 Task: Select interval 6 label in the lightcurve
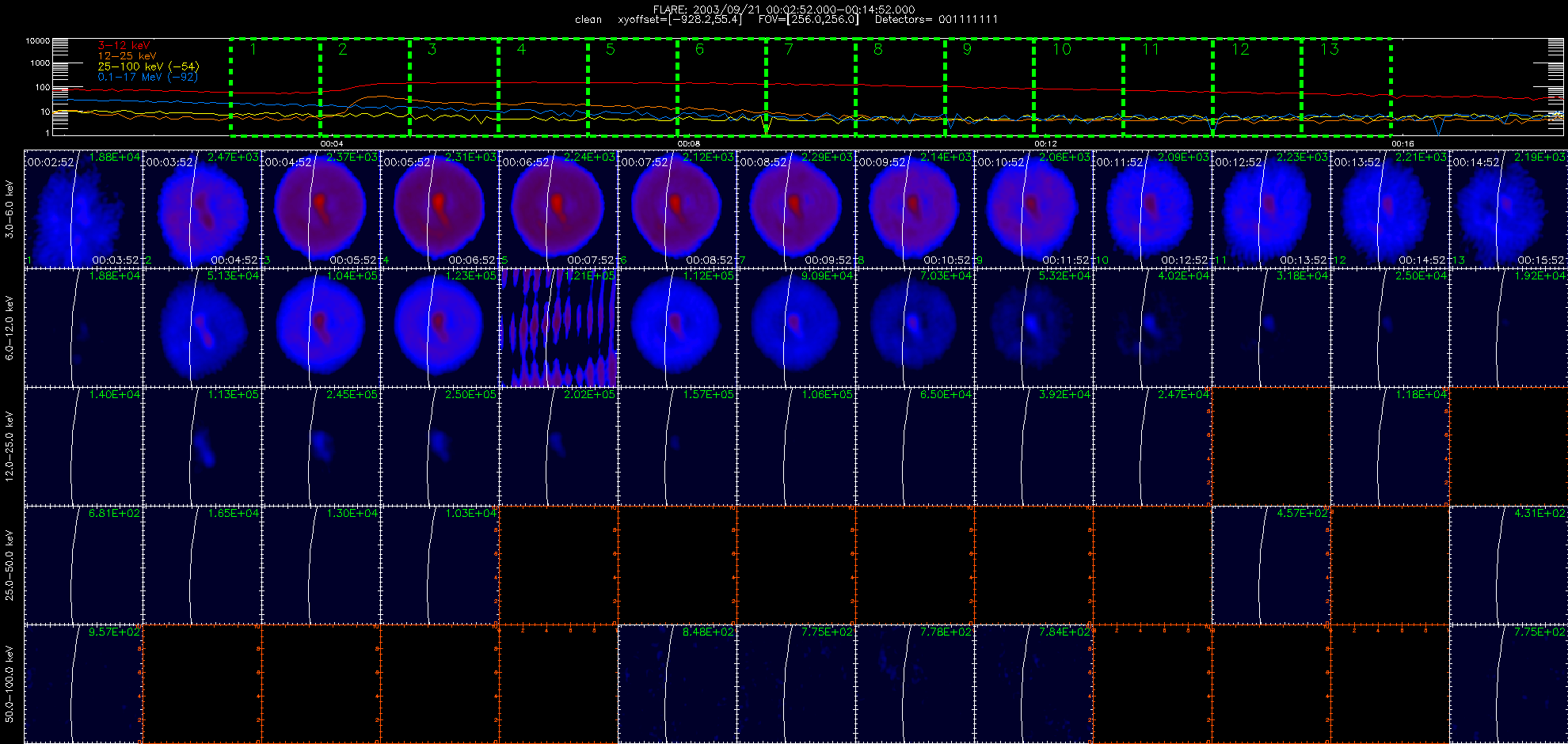click(x=699, y=49)
